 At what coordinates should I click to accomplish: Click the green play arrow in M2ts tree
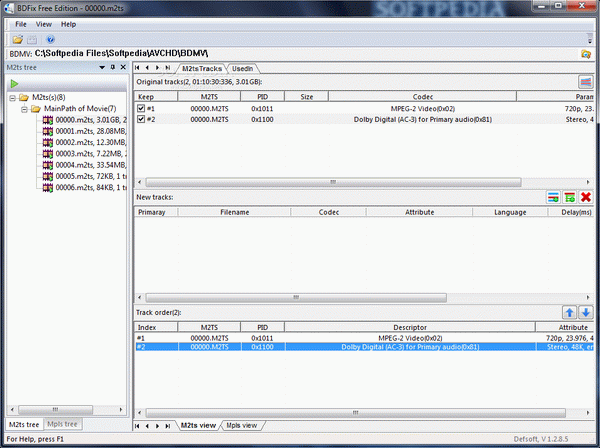pos(15,83)
